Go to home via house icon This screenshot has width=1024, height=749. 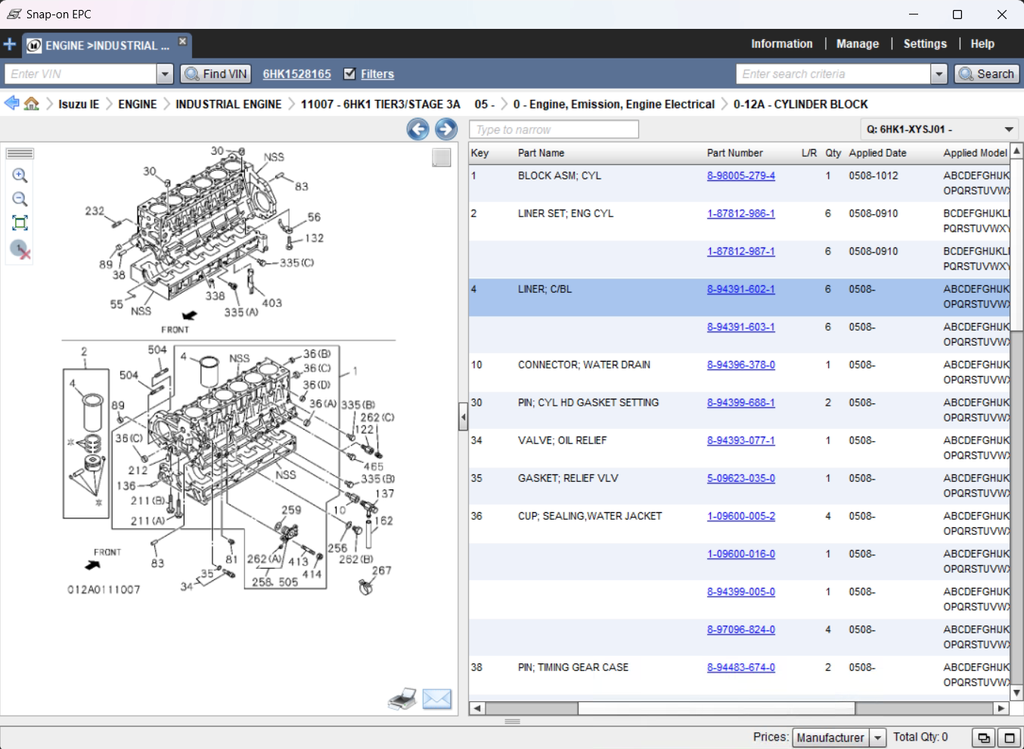pos(31,103)
